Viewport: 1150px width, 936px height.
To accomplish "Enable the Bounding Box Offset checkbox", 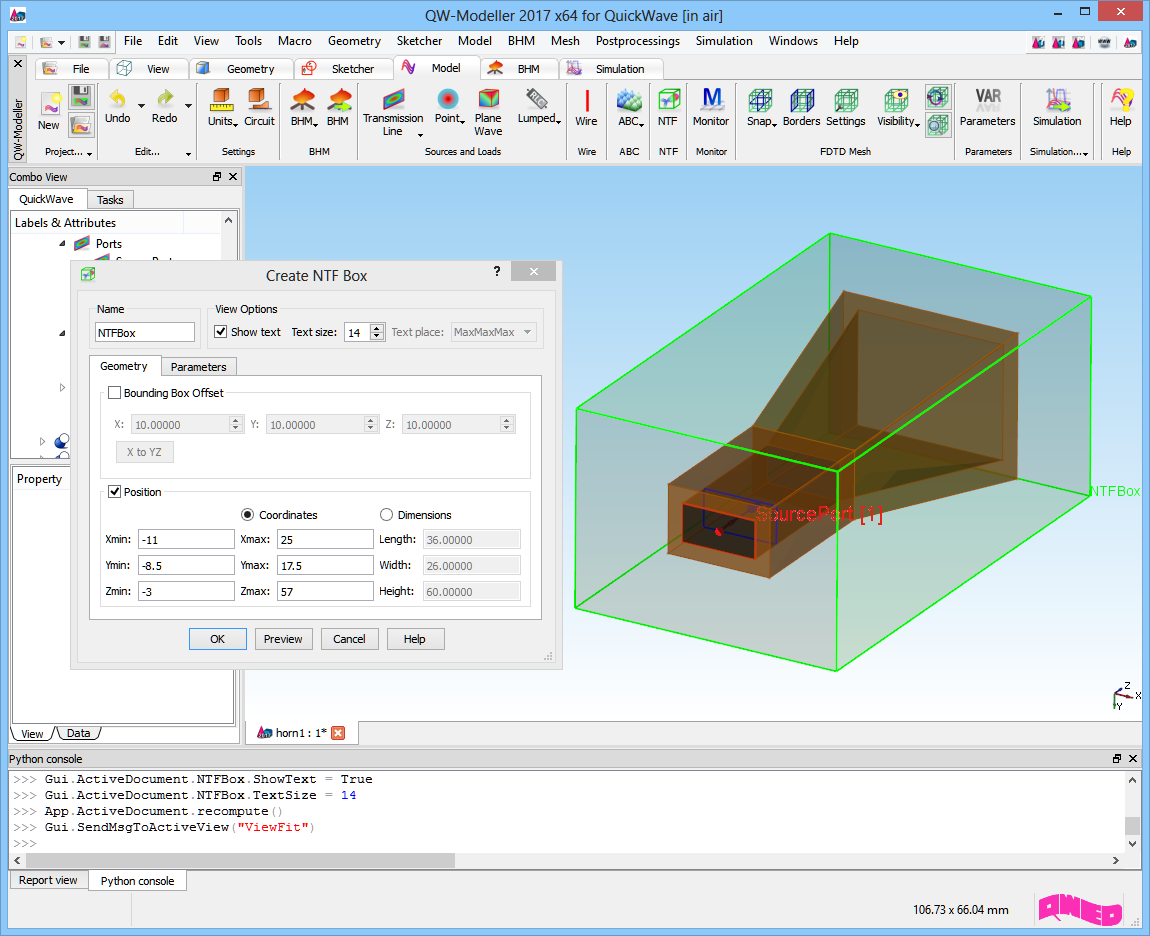I will pos(114,392).
